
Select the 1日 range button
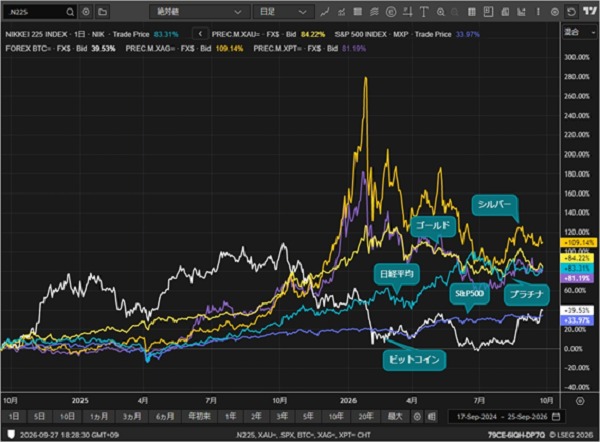point(14,416)
